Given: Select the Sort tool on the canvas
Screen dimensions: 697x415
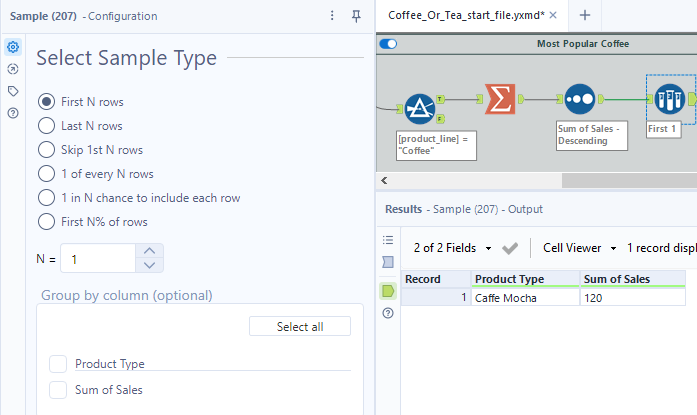Looking at the screenshot, I should coord(580,99).
